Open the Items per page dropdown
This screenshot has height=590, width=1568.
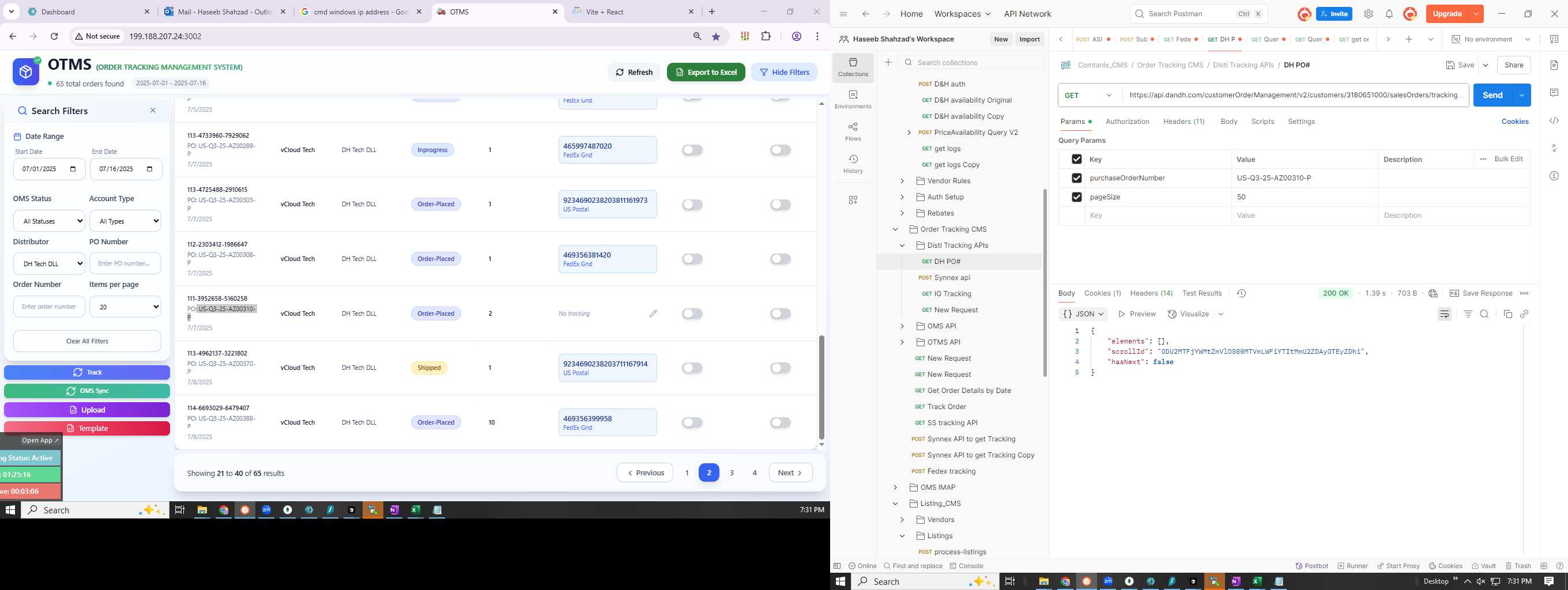tap(126, 307)
